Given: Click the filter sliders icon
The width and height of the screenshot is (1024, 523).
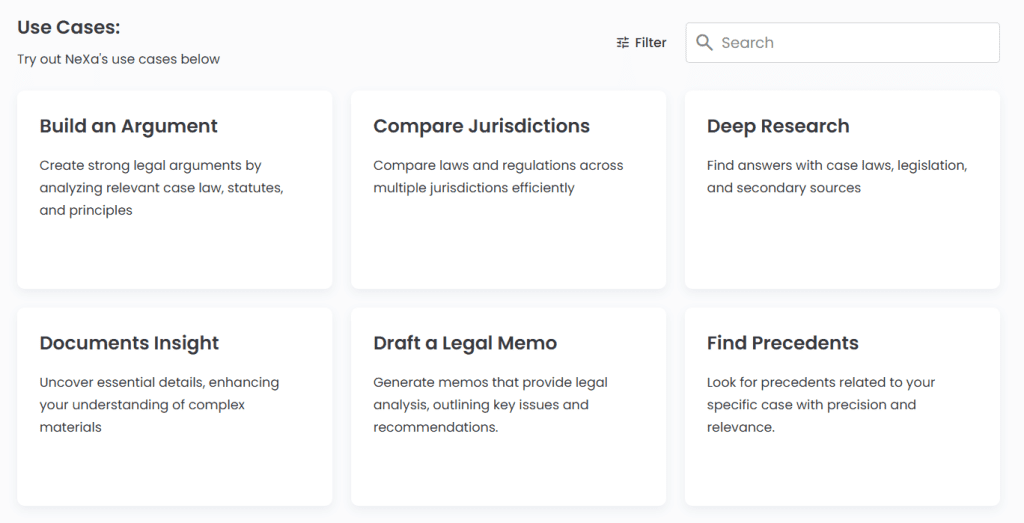Looking at the screenshot, I should pyautogui.click(x=622, y=42).
